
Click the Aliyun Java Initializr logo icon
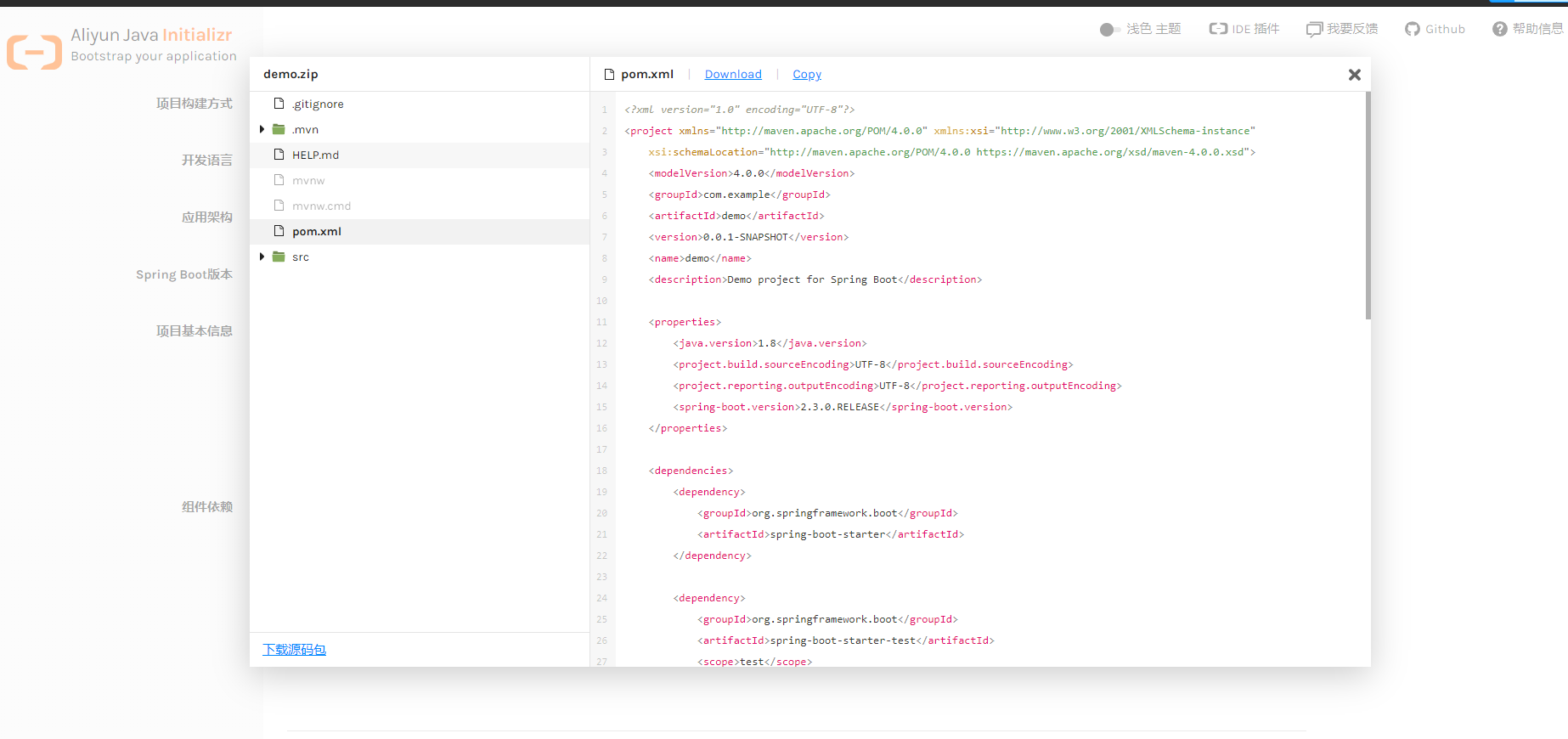click(x=35, y=52)
